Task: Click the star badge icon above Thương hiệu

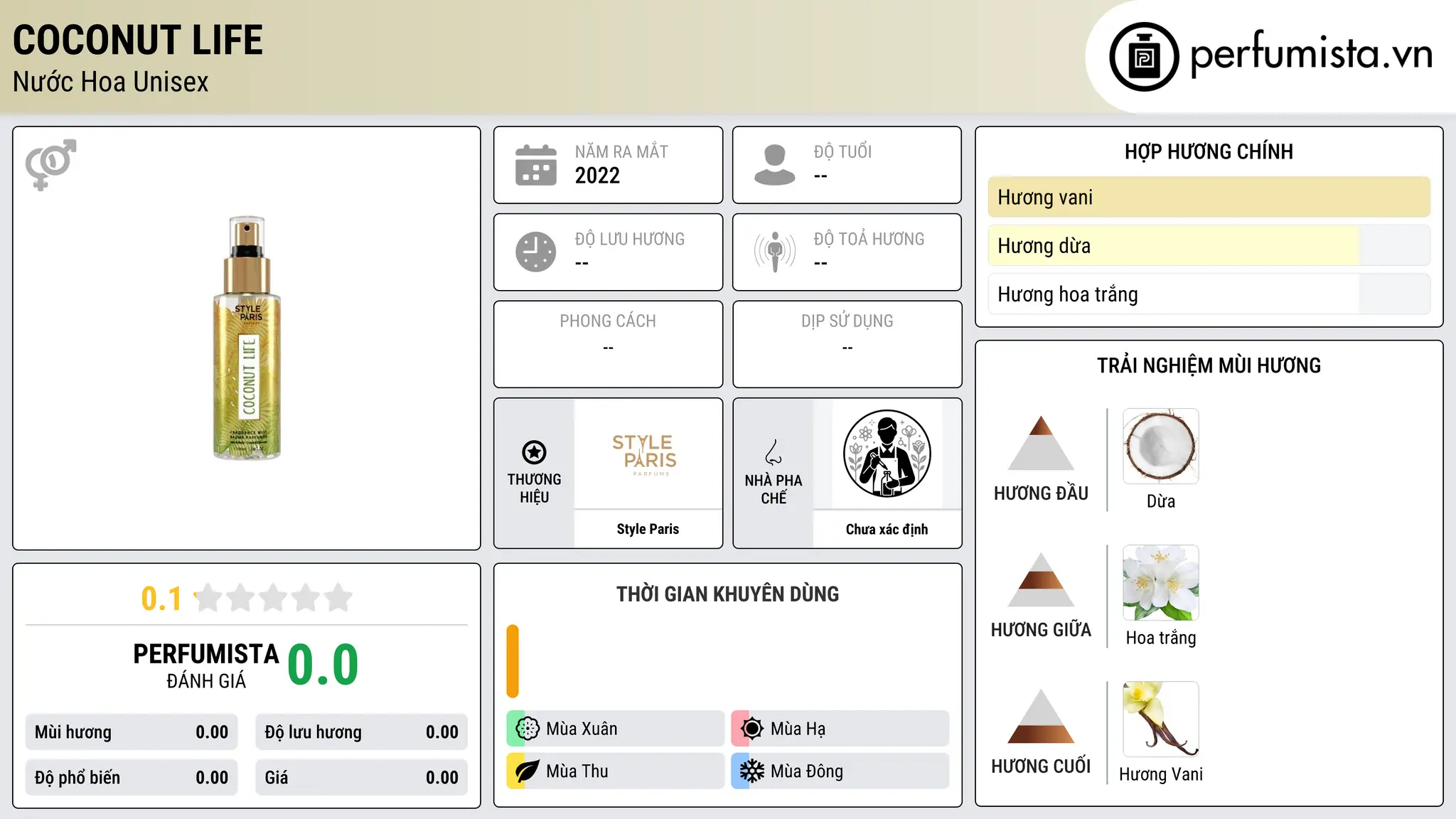Action: click(534, 452)
